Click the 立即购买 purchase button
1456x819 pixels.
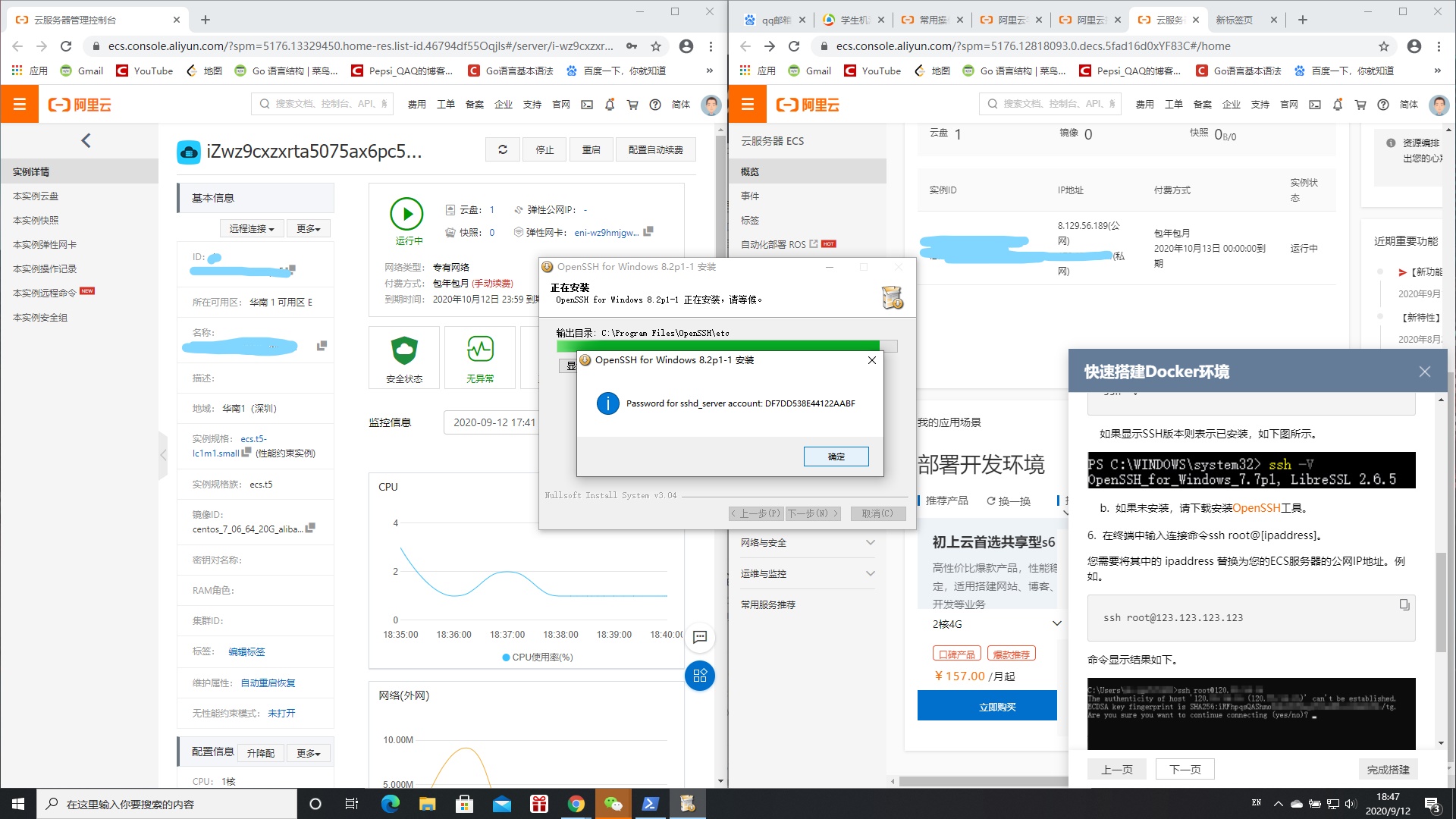[987, 705]
